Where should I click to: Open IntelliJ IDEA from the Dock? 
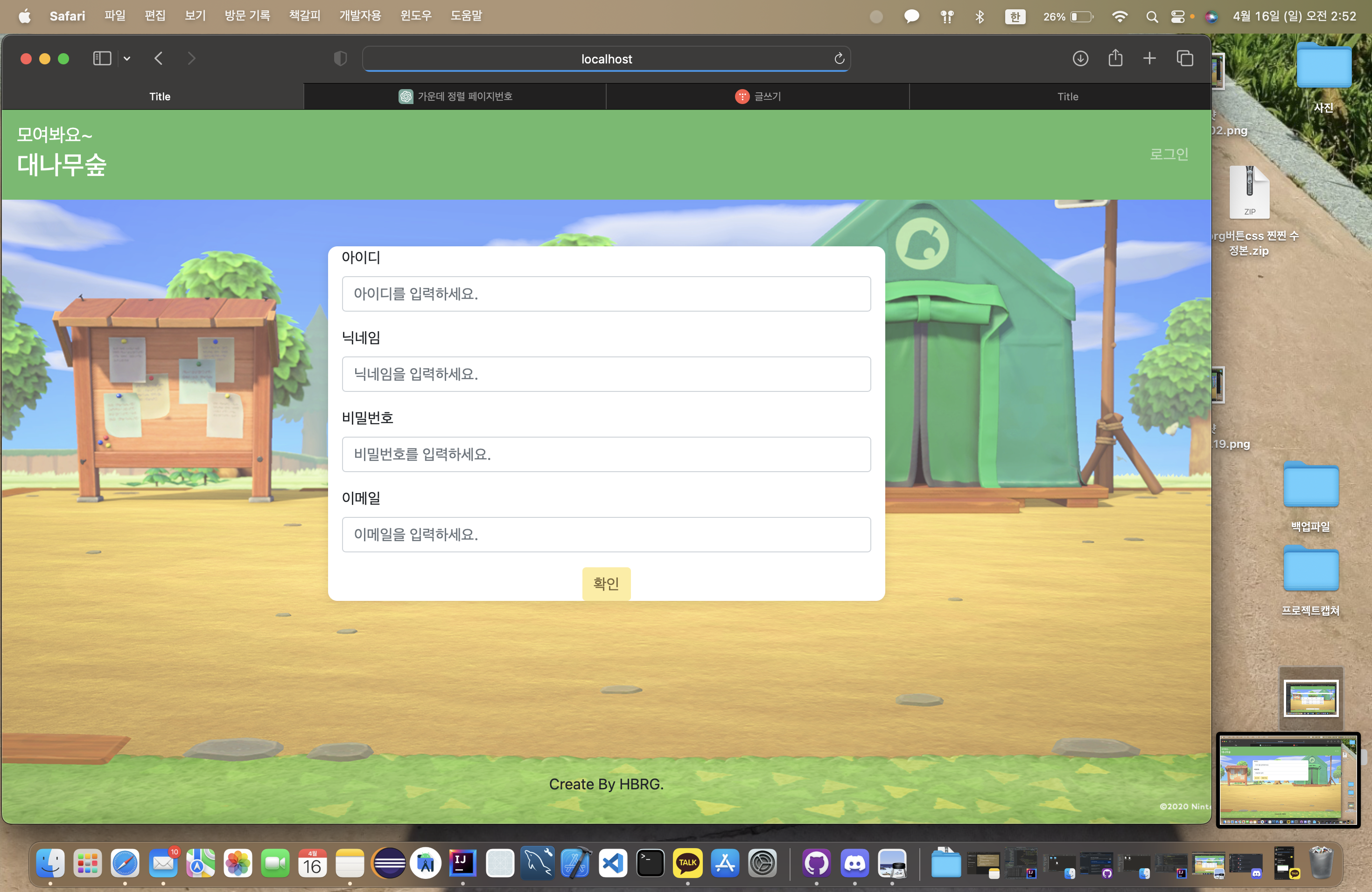tap(462, 863)
